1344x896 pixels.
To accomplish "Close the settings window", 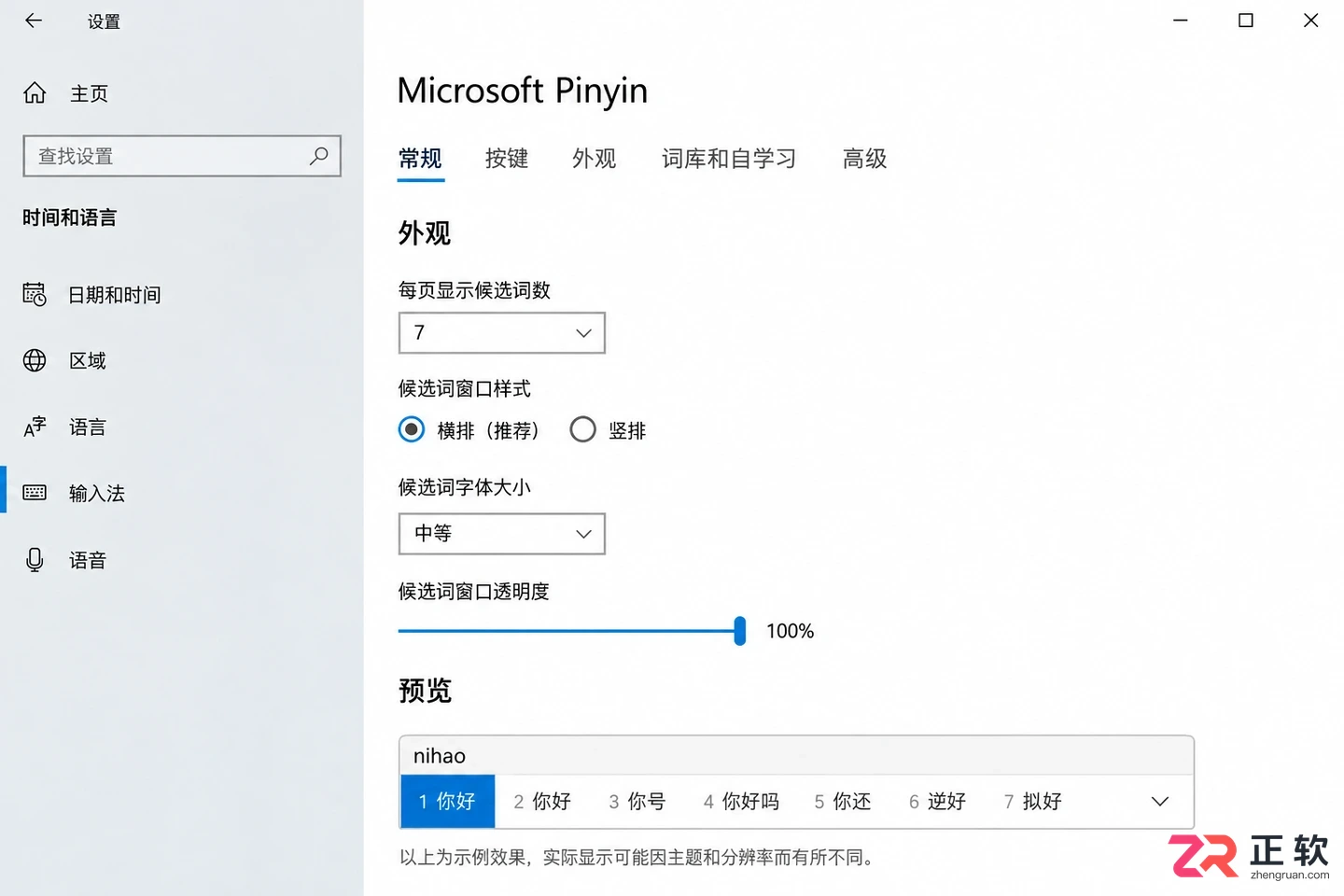I will click(1311, 21).
